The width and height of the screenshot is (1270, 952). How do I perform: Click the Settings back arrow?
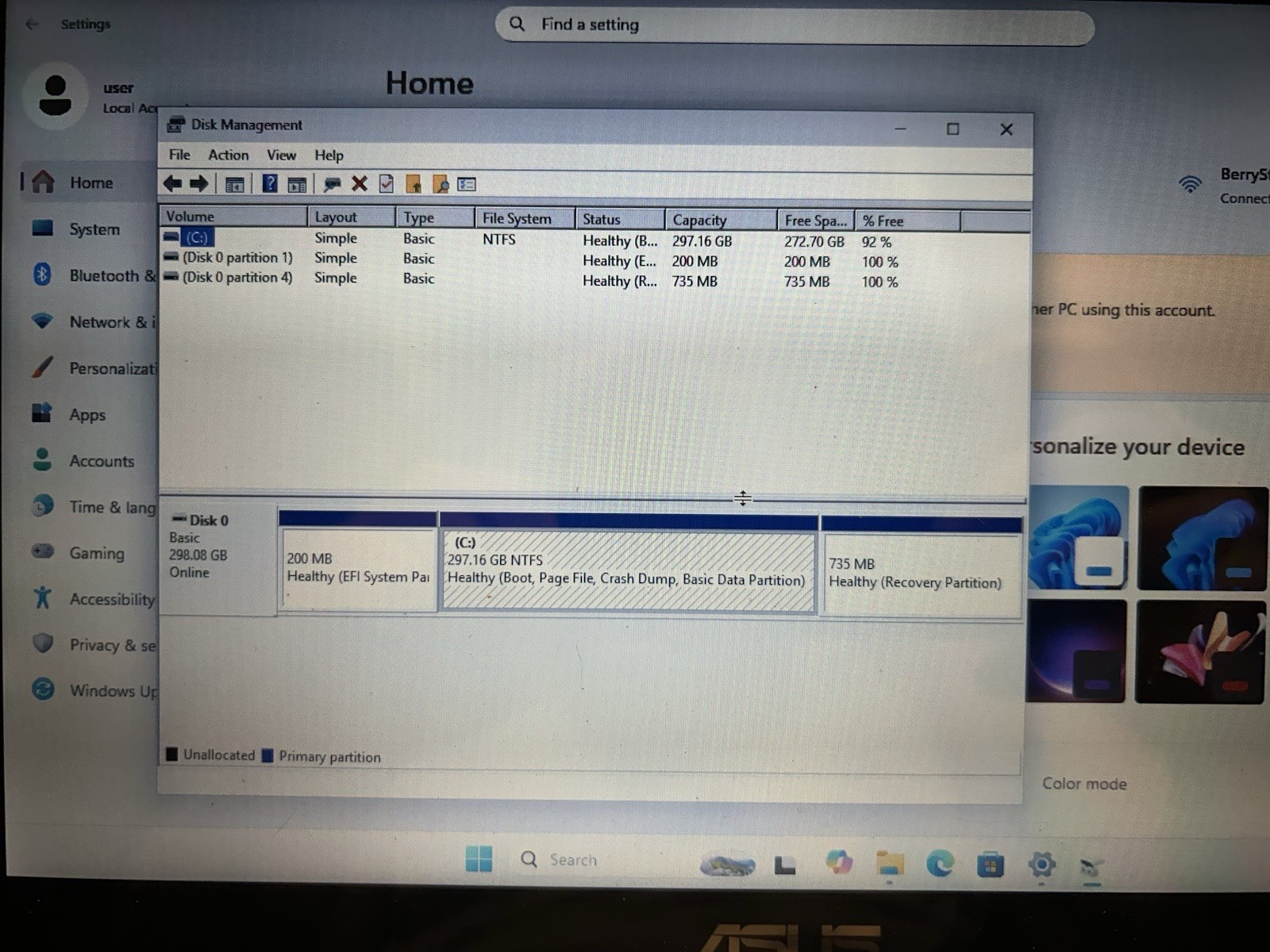32,25
